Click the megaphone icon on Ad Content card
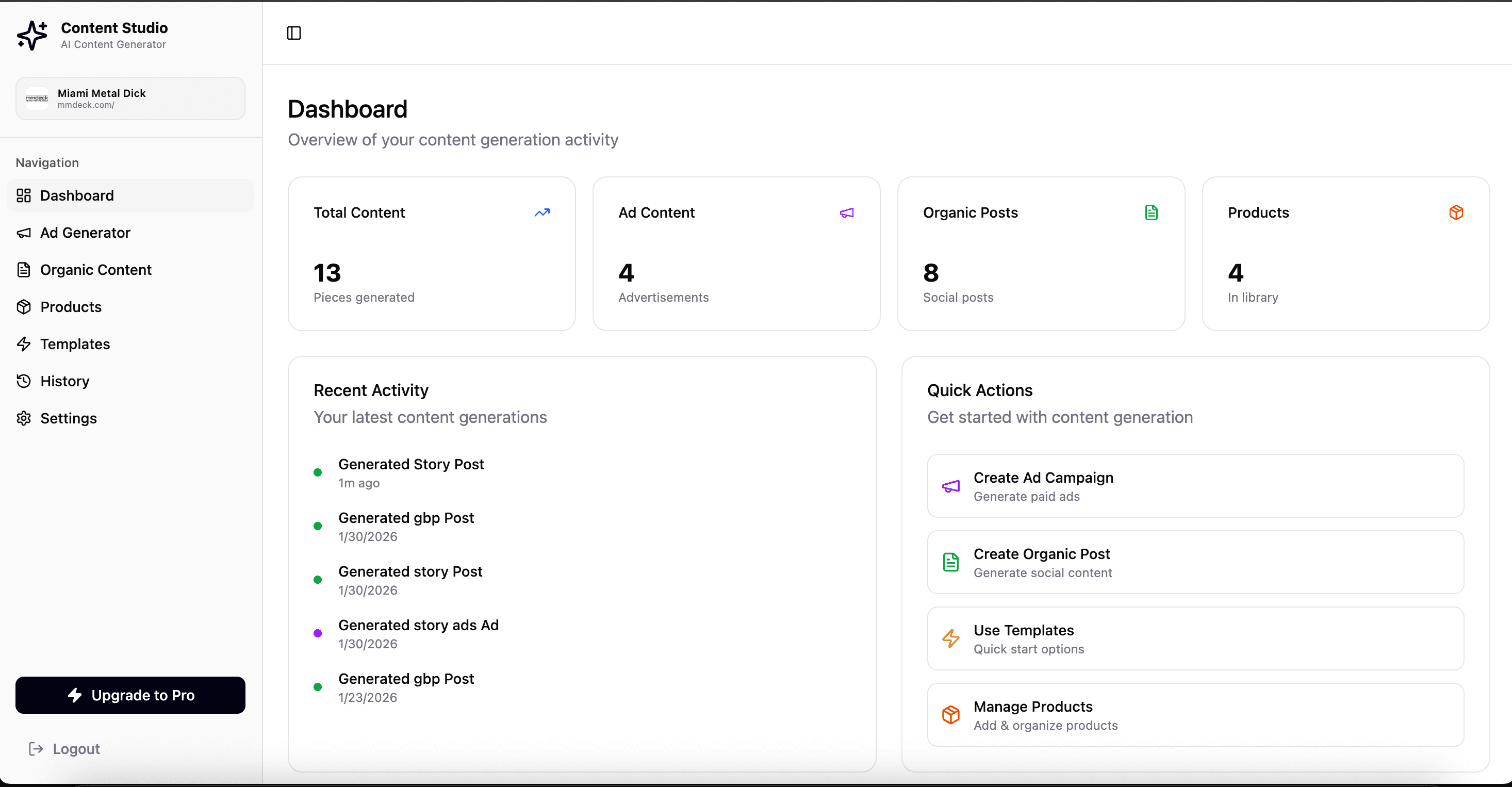This screenshot has height=787, width=1512. (846, 212)
